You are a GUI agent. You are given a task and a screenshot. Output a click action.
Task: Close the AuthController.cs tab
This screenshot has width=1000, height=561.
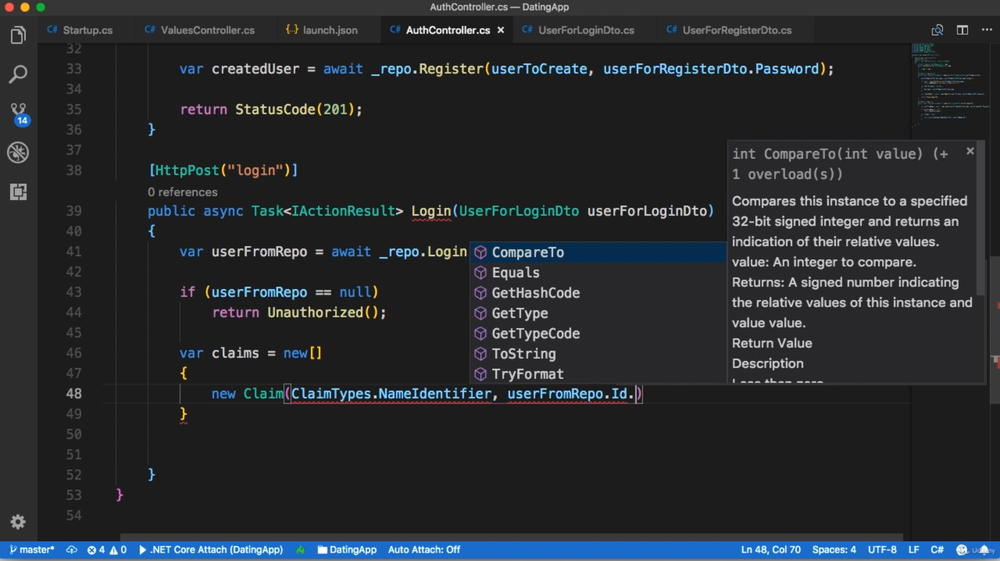point(501,30)
